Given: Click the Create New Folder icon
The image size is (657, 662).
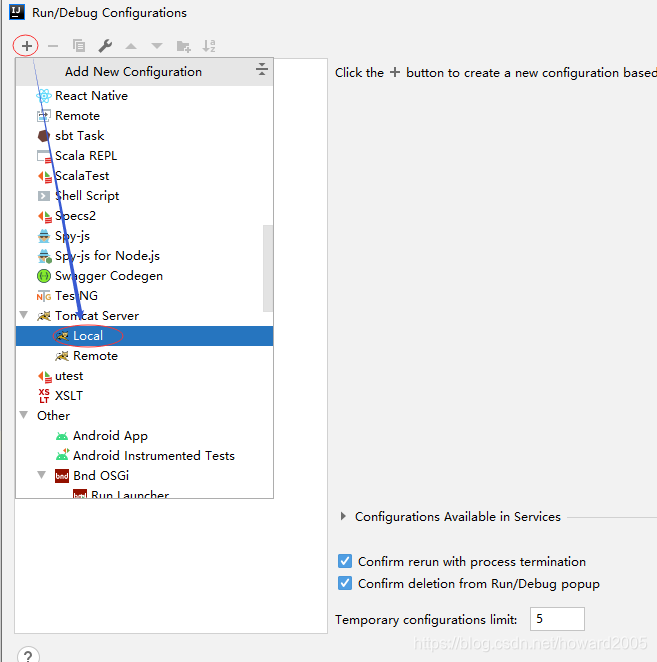Looking at the screenshot, I should pyautogui.click(x=183, y=46).
